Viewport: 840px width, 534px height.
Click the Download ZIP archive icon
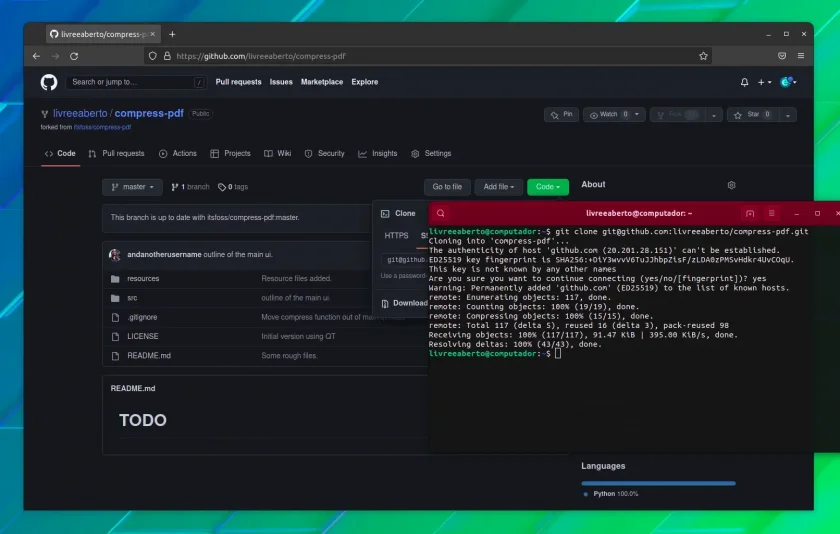coord(385,304)
